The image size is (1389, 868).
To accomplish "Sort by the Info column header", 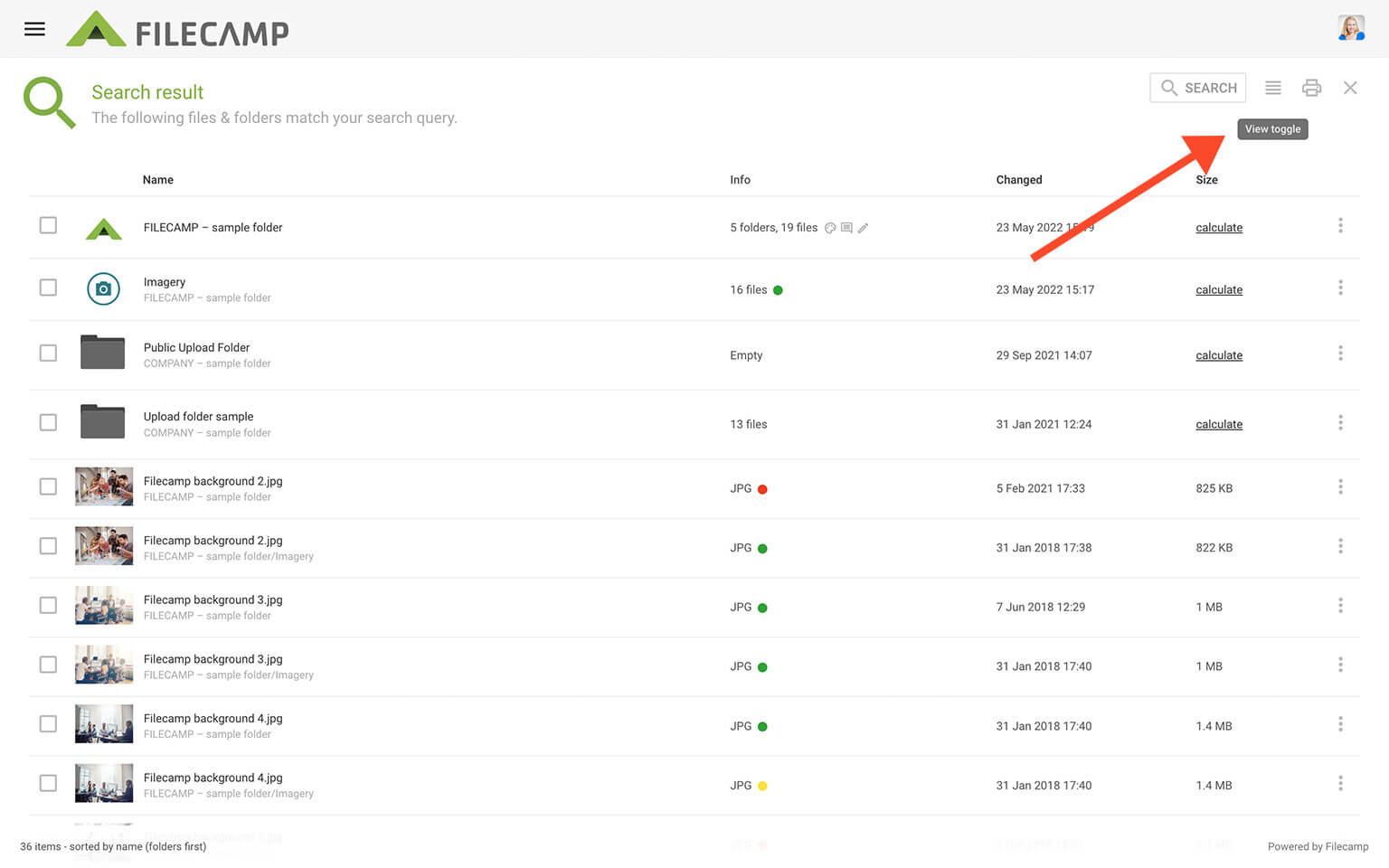I will pos(740,180).
